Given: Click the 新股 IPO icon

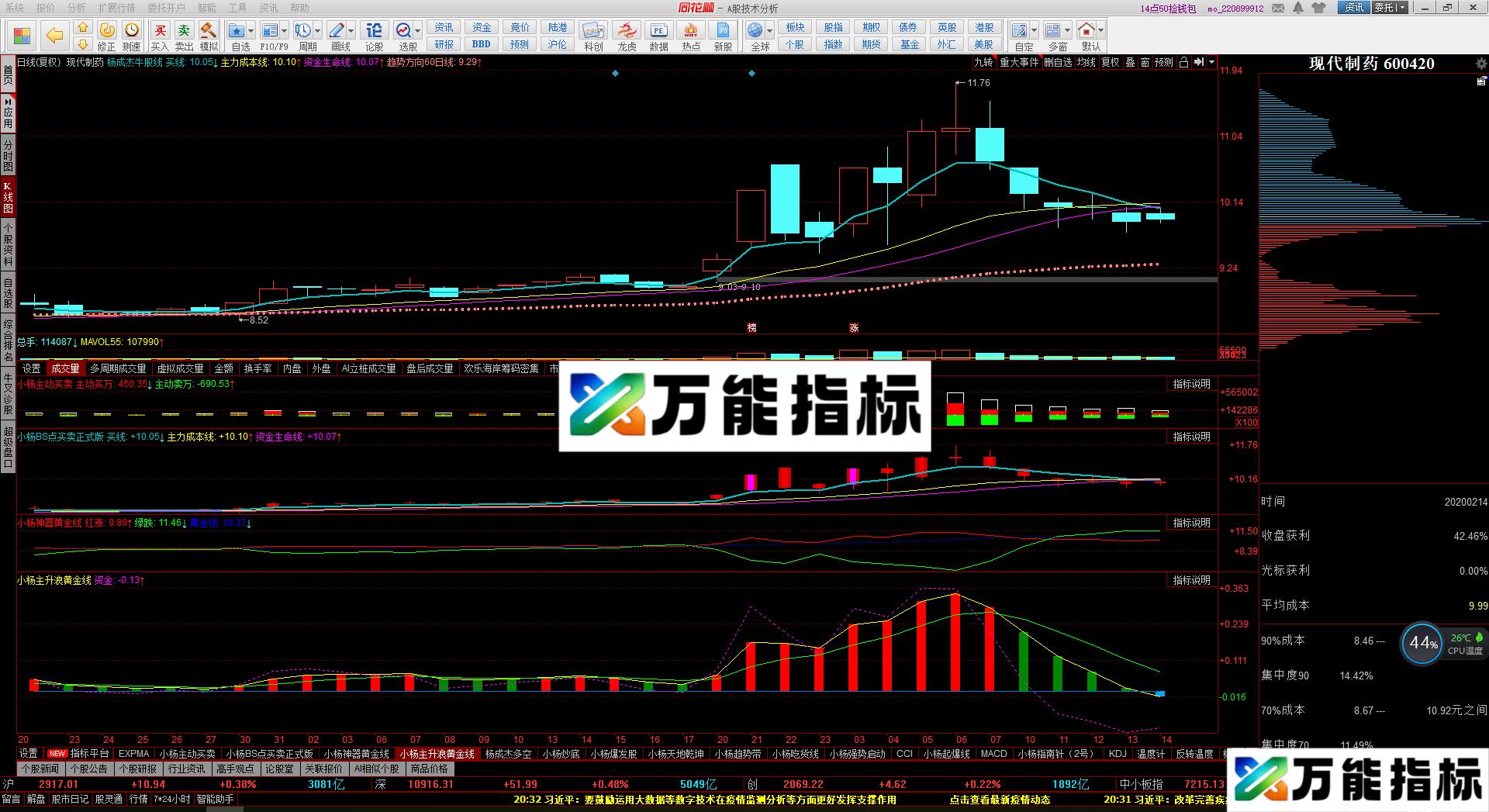Looking at the screenshot, I should [723, 36].
